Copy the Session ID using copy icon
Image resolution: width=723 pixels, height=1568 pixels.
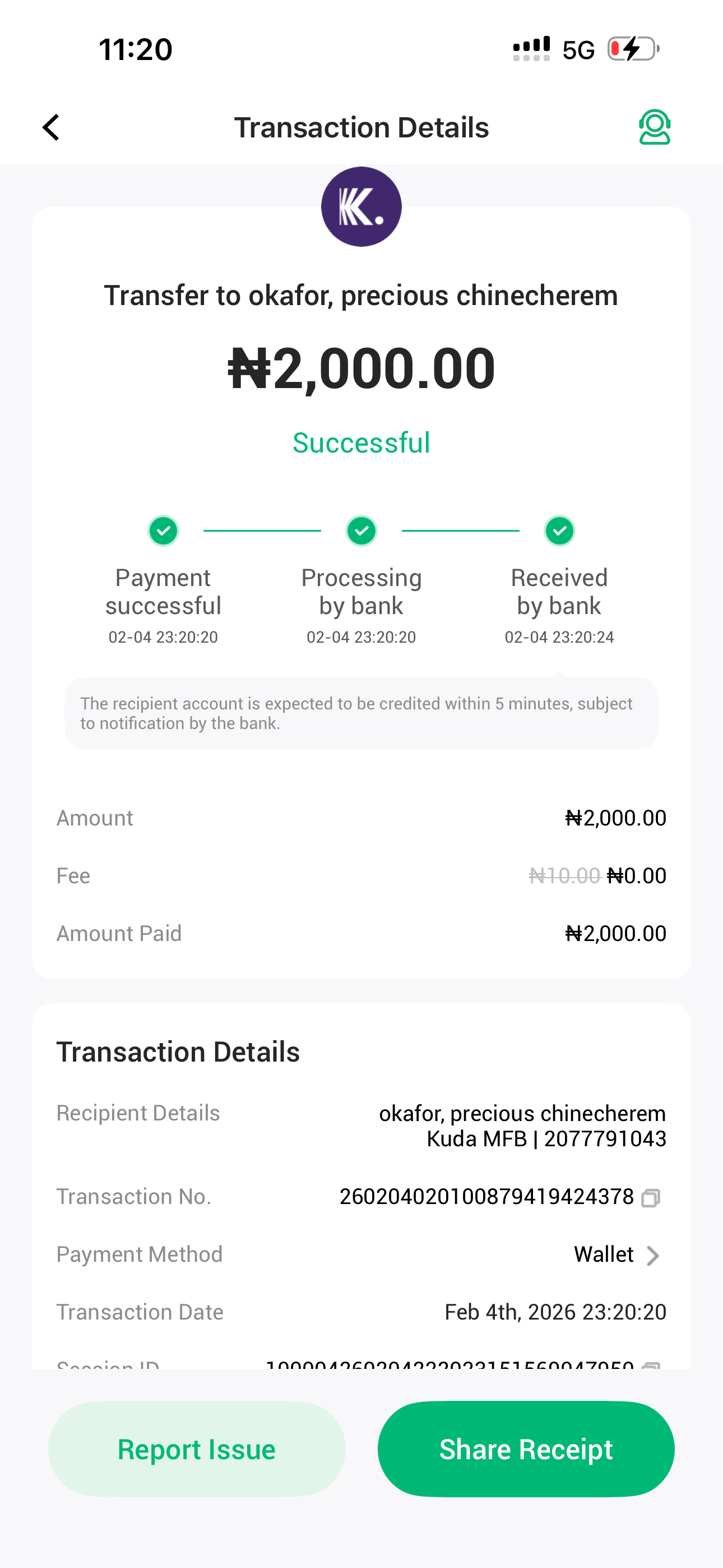pyautogui.click(x=651, y=1366)
